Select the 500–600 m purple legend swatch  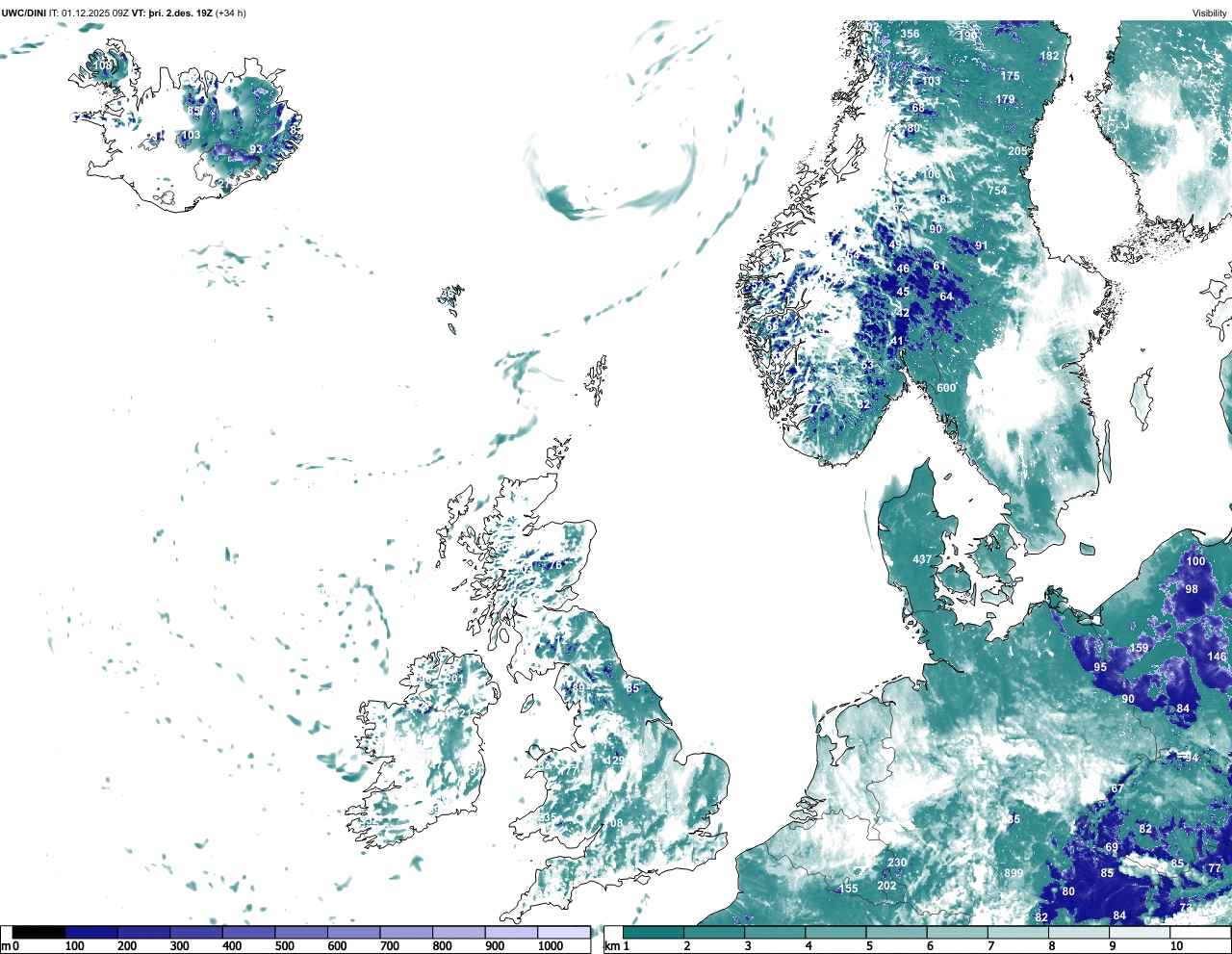pyautogui.click(x=301, y=932)
